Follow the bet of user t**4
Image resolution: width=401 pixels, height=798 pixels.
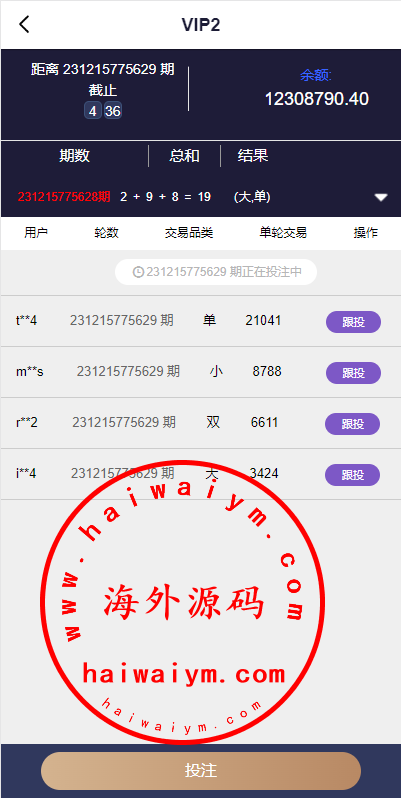point(353,322)
